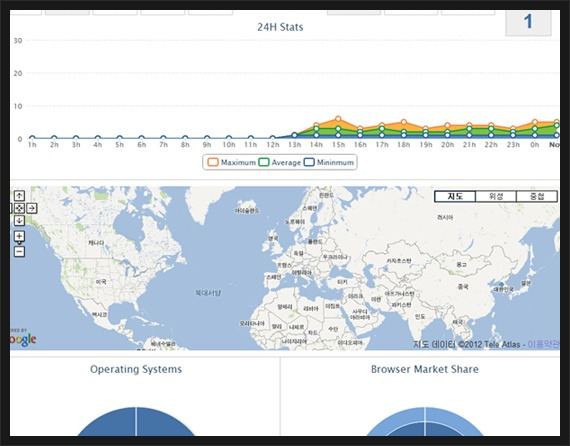Click the 미국 label on the map
Image resolution: width=570 pixels, height=446 pixels.
(101, 282)
